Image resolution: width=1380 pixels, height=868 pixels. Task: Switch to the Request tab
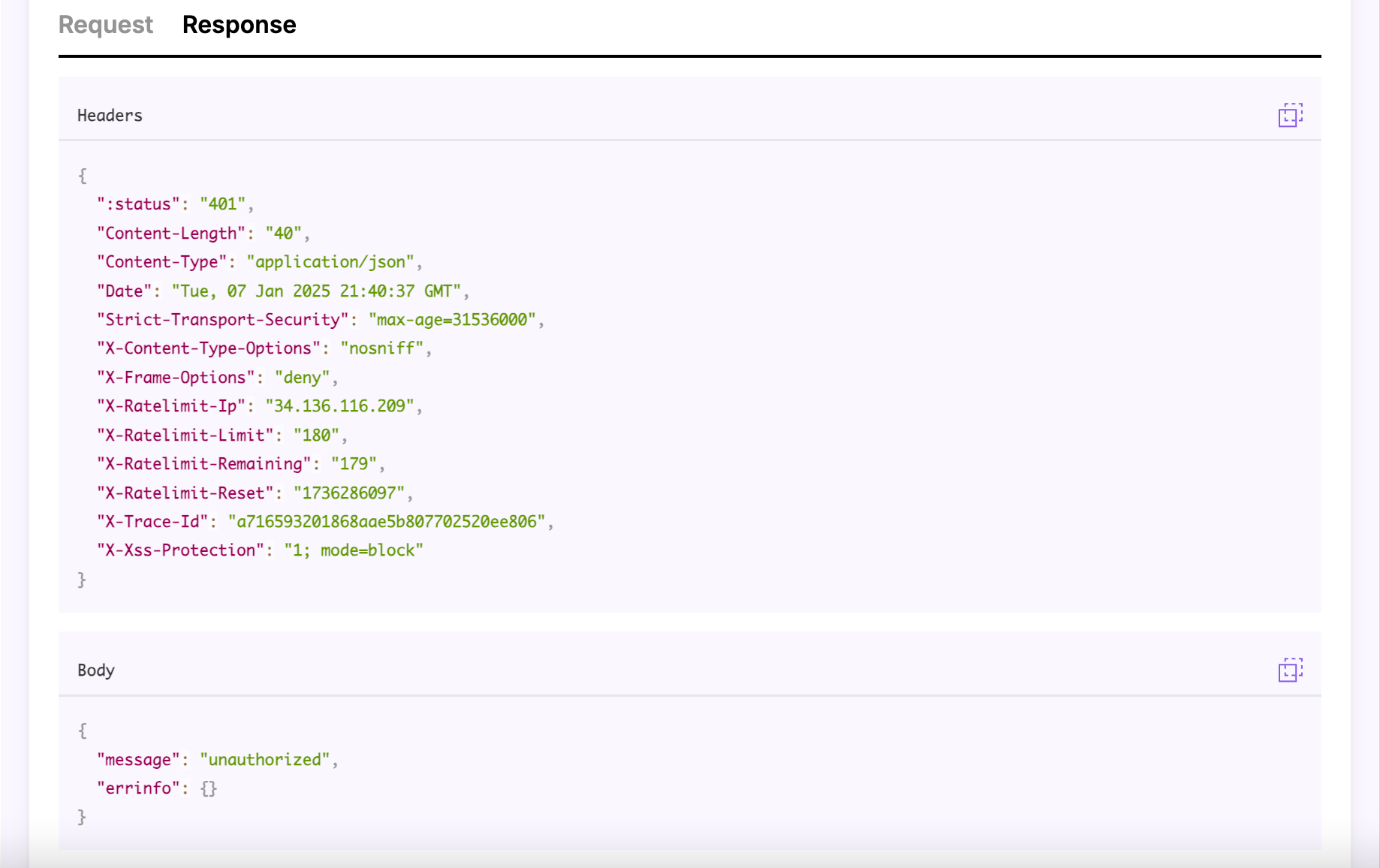(x=105, y=24)
